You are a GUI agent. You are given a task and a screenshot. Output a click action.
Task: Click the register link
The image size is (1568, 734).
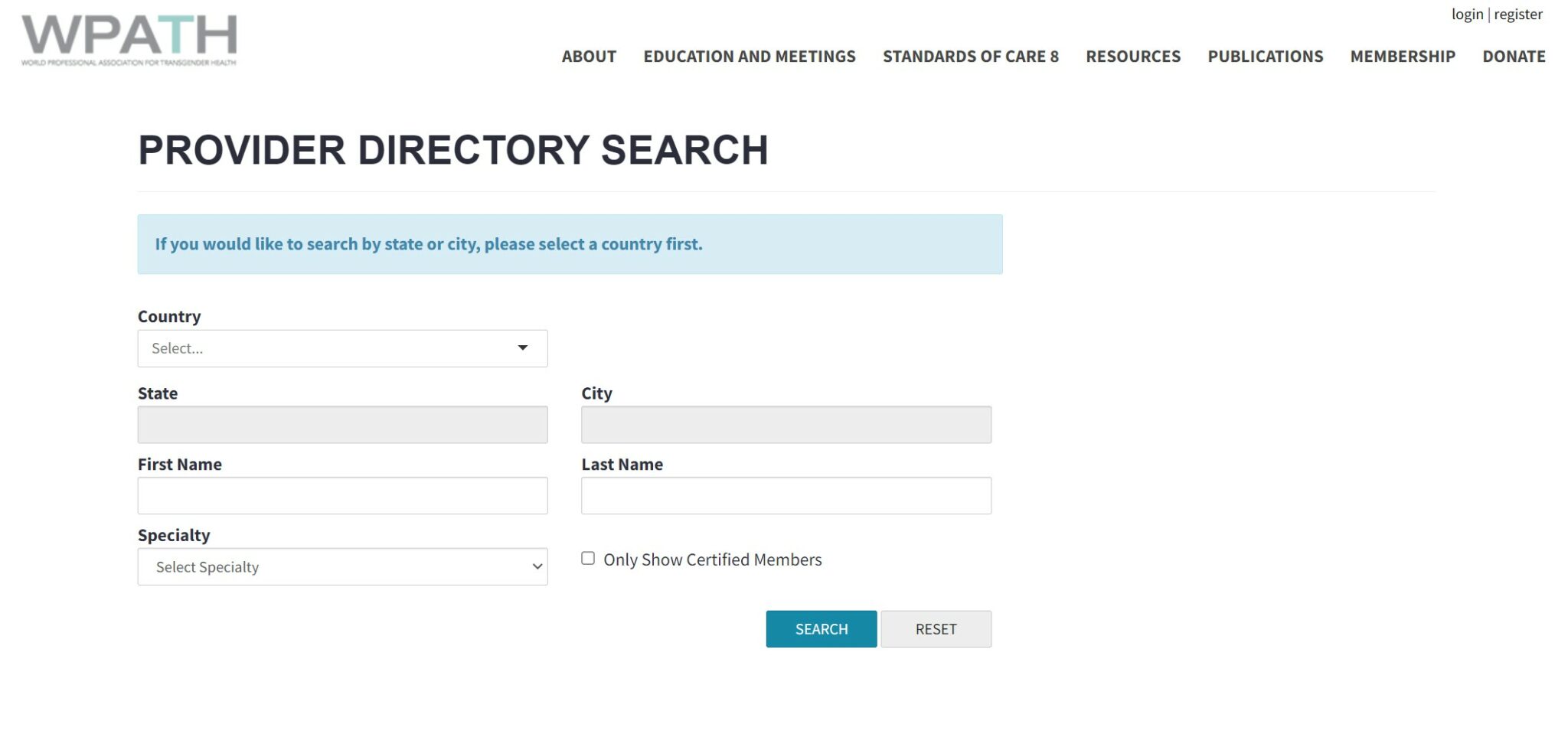pyautogui.click(x=1518, y=15)
